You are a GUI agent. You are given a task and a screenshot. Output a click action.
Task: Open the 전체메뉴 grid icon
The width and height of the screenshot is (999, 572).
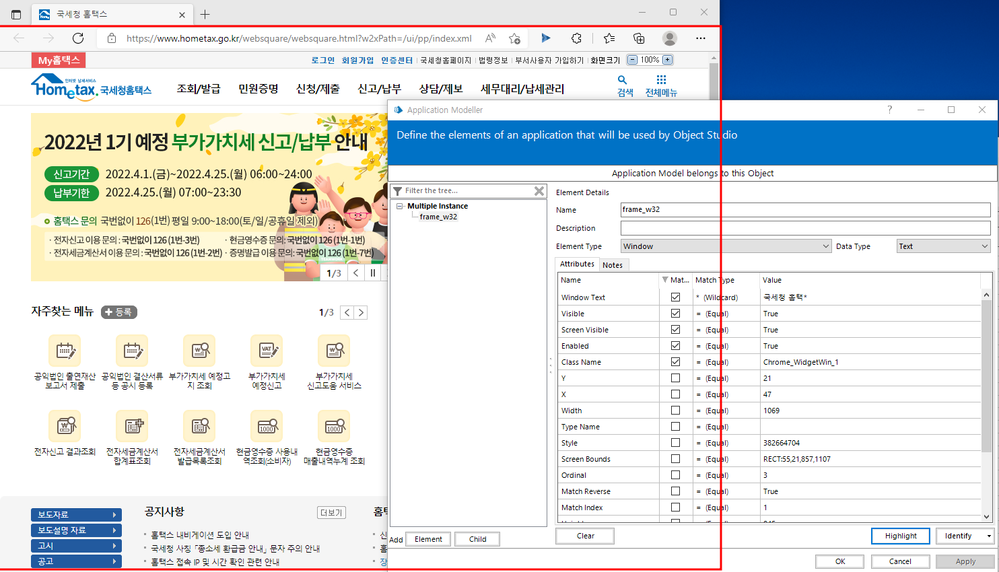coord(660,80)
